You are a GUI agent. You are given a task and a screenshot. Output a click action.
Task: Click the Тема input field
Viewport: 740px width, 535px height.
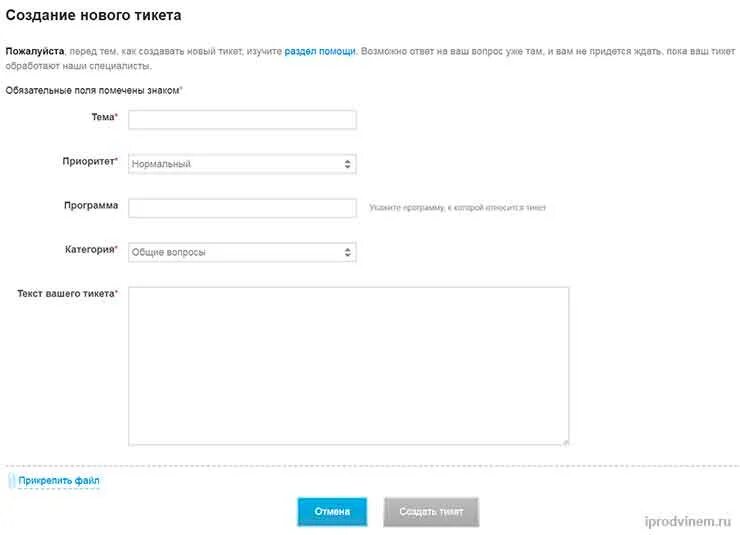tap(242, 120)
